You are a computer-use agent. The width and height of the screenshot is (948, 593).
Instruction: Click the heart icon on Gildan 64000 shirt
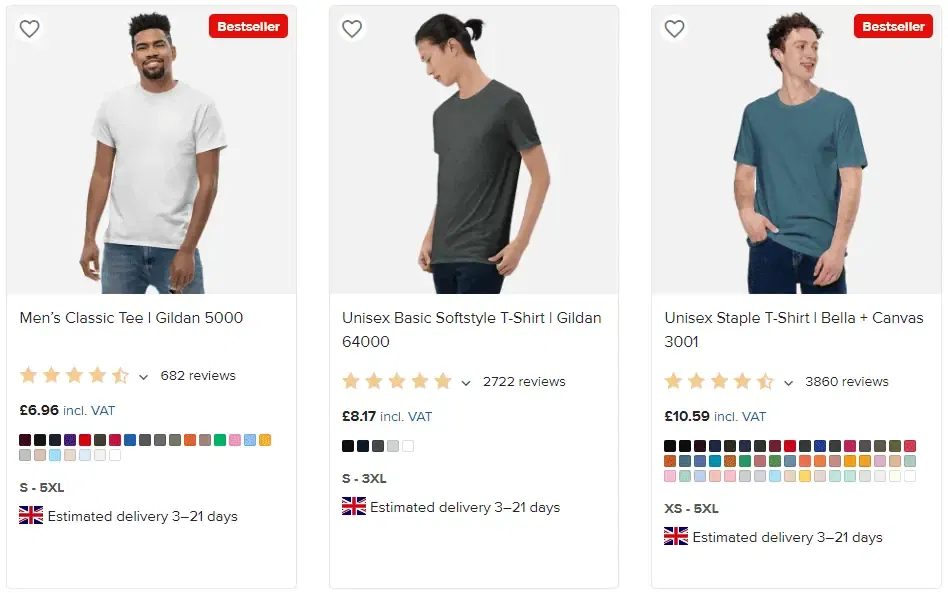click(352, 29)
